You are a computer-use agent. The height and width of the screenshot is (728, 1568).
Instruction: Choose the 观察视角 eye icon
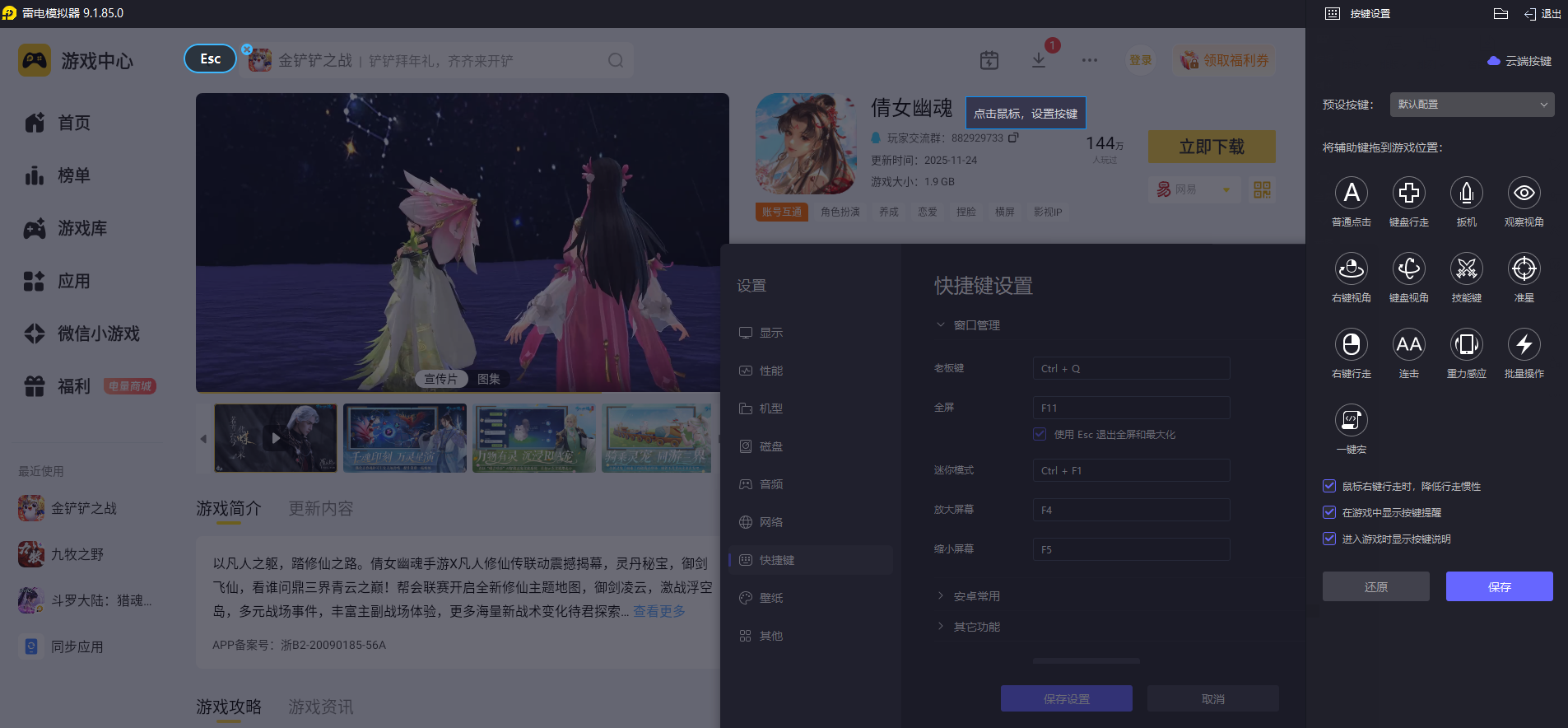[1524, 193]
